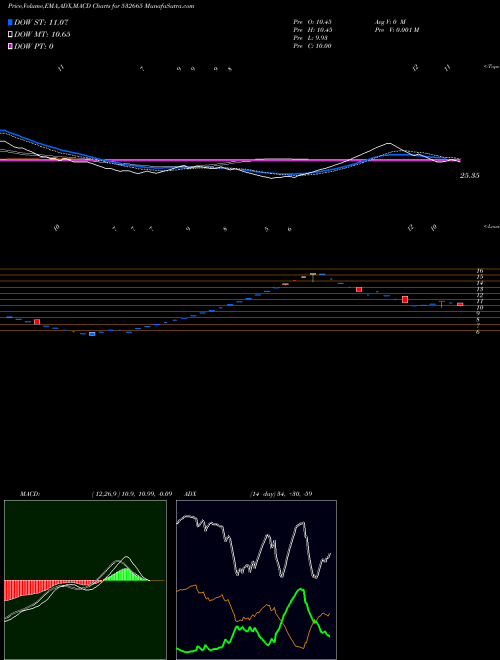This screenshot has height=660, width=500.
Task: Click the 25.35 EMA value label
Action: click(x=469, y=176)
